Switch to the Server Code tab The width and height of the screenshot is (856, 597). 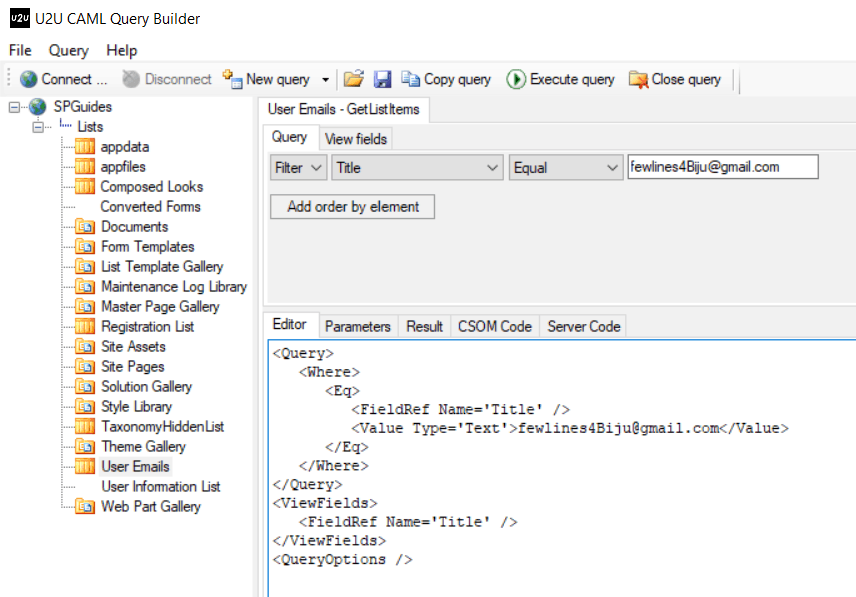(x=584, y=326)
